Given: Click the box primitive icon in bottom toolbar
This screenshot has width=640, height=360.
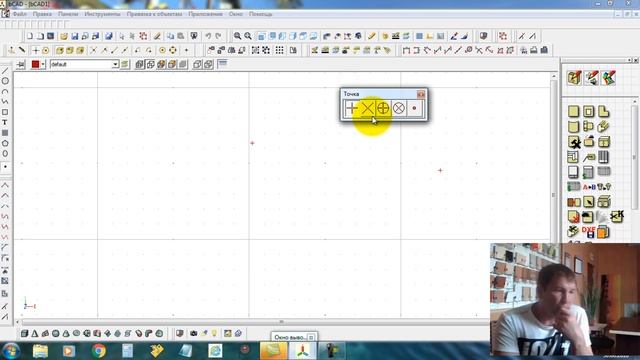Looking at the screenshot, I should coord(24,333).
